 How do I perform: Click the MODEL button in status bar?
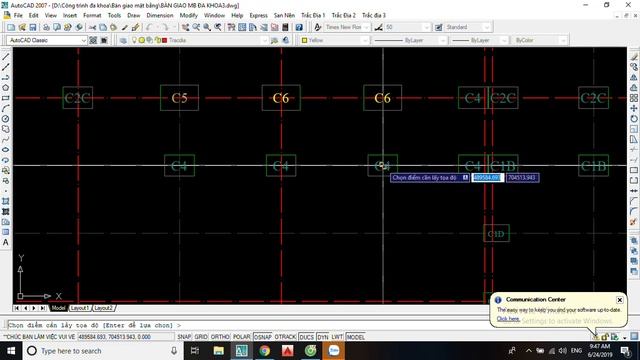coord(356,337)
